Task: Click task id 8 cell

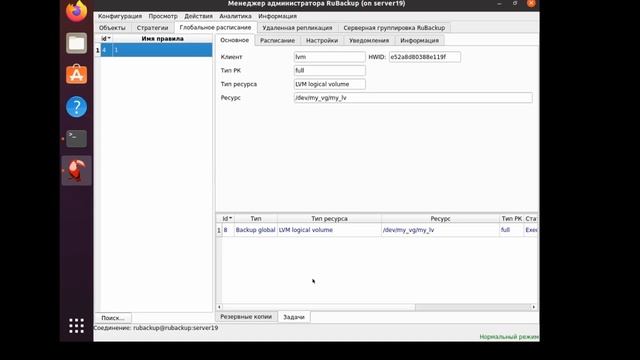Action: tap(228, 230)
